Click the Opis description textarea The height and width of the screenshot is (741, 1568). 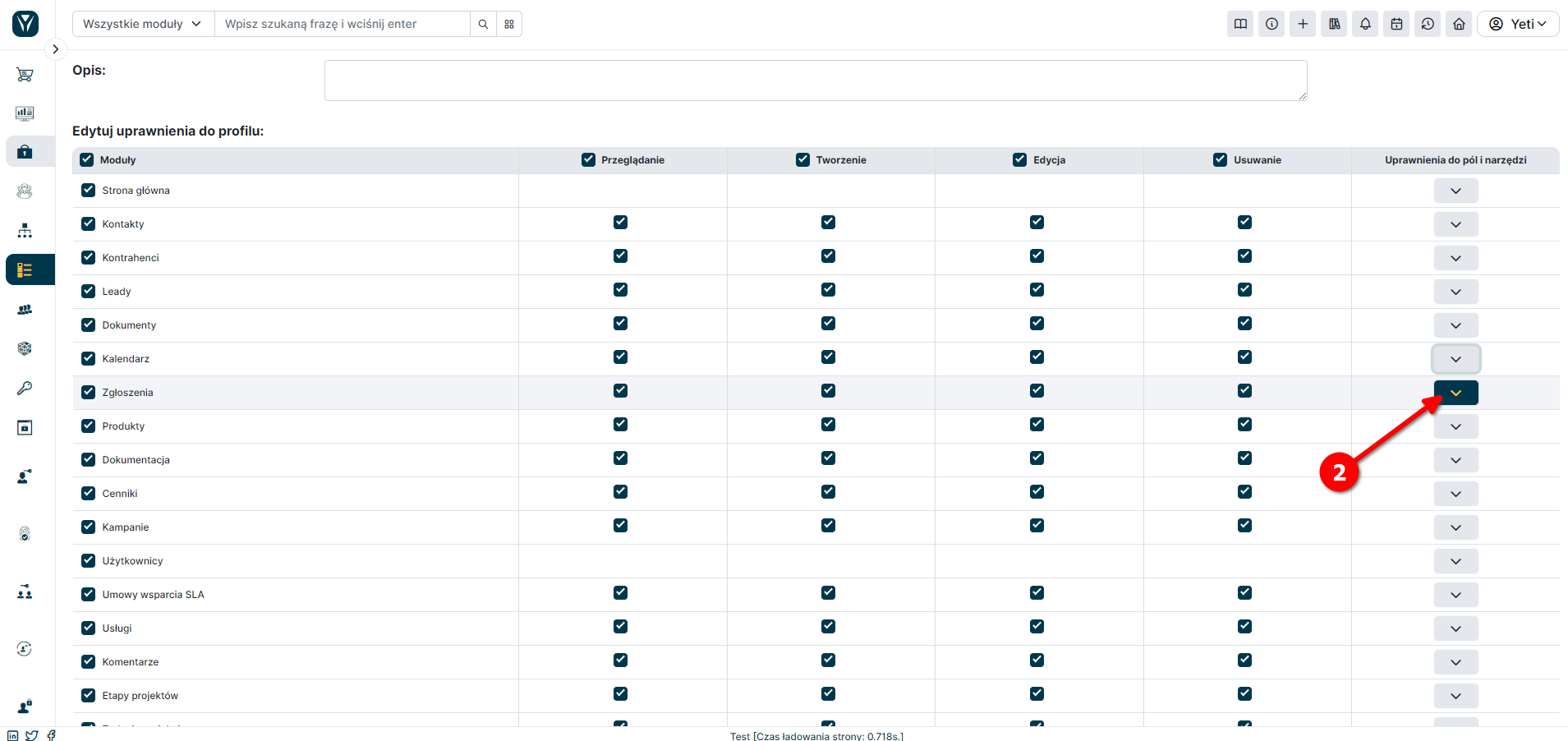click(816, 81)
